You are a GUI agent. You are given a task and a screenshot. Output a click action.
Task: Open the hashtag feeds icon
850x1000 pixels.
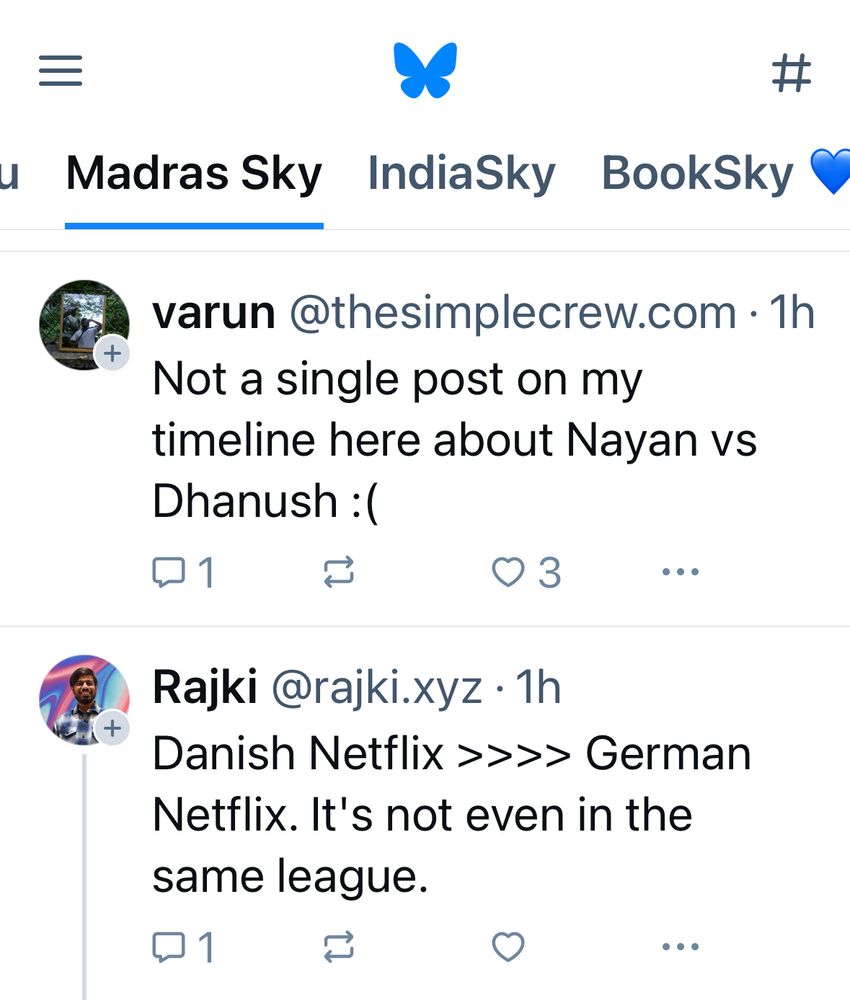(791, 73)
